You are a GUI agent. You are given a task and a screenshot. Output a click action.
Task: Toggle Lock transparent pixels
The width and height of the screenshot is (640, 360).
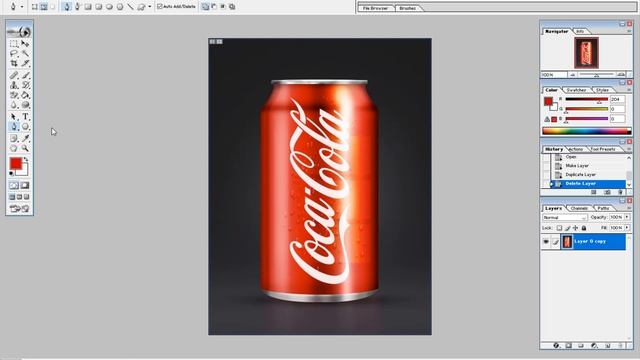(559, 228)
